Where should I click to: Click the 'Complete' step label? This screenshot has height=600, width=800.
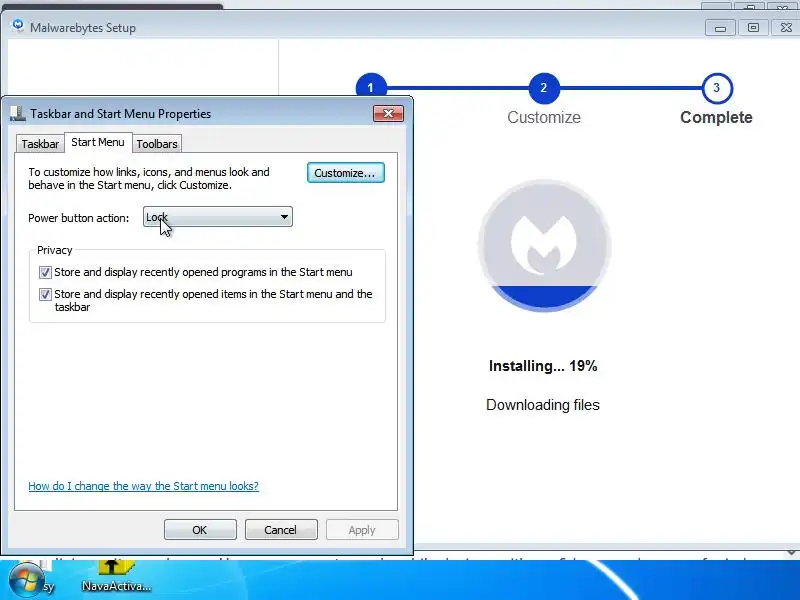click(716, 117)
